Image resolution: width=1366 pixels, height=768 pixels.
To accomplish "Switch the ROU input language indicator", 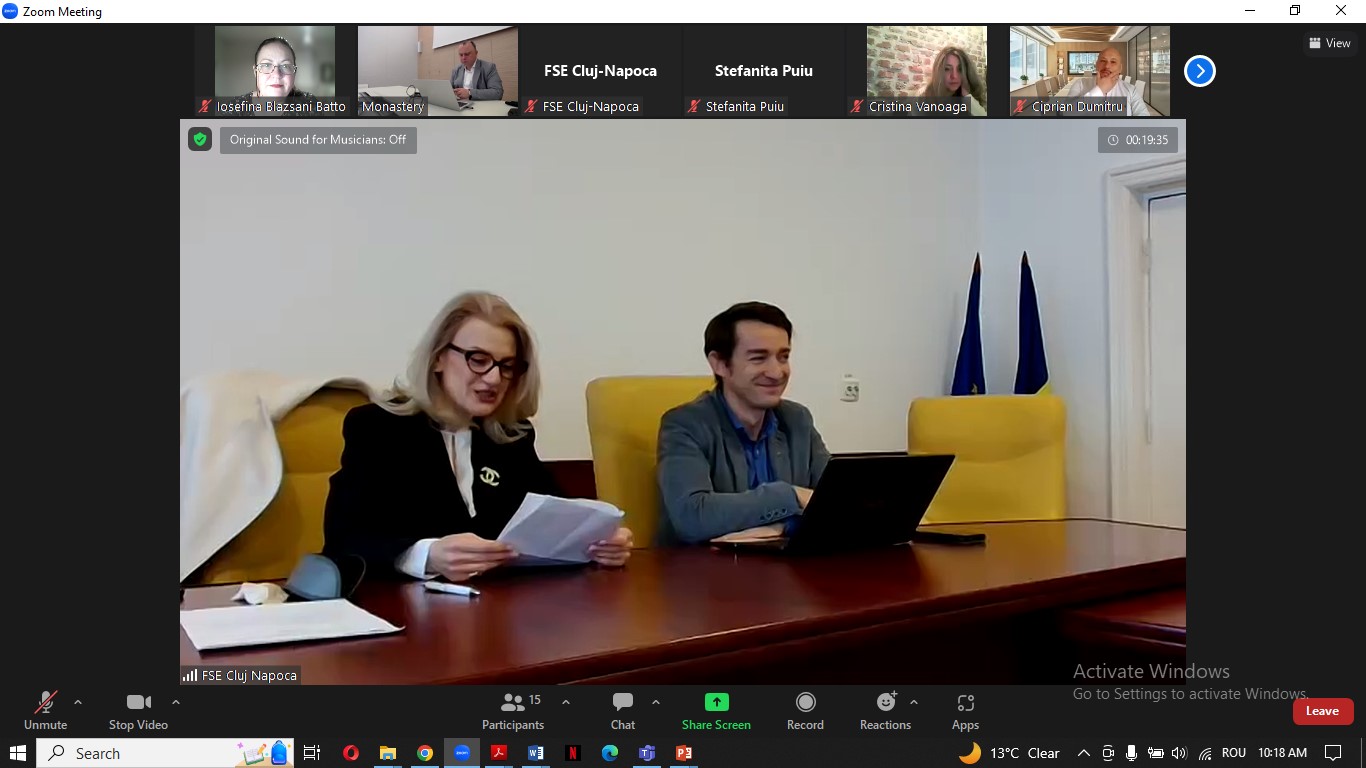I will 1234,753.
